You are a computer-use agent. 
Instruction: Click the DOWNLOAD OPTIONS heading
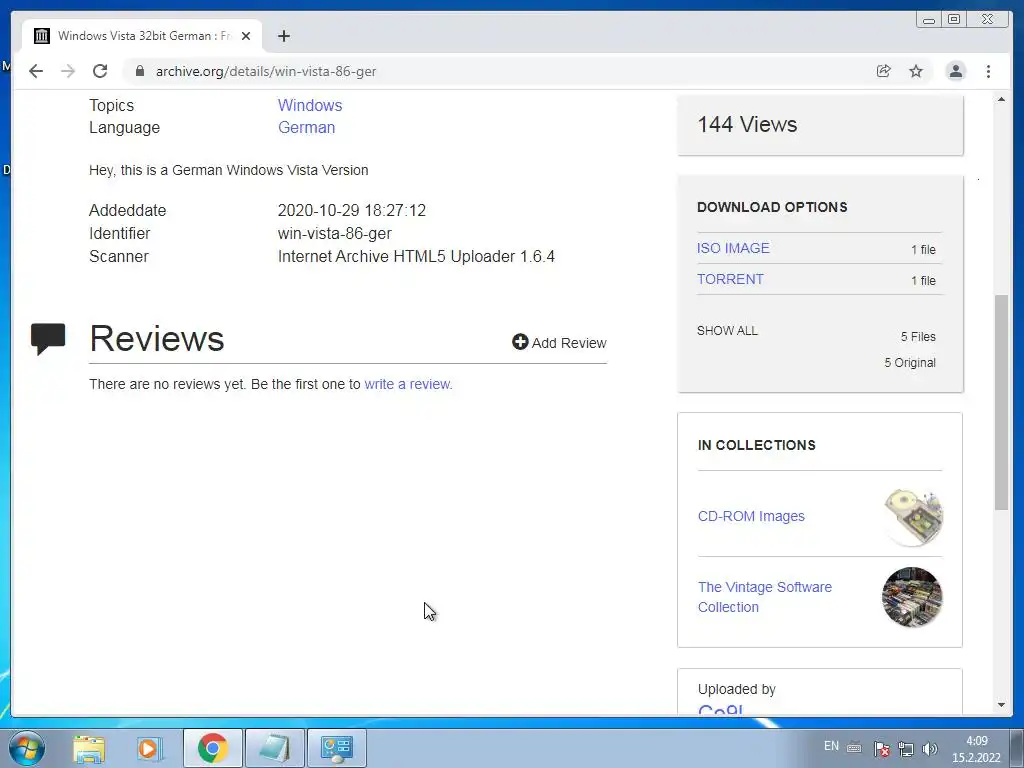tap(772, 207)
